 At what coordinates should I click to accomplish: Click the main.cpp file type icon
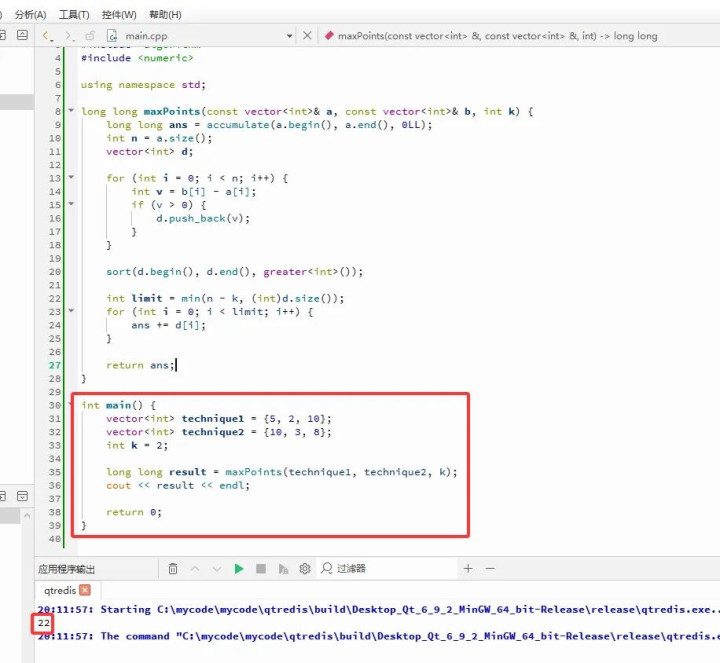pos(112,36)
